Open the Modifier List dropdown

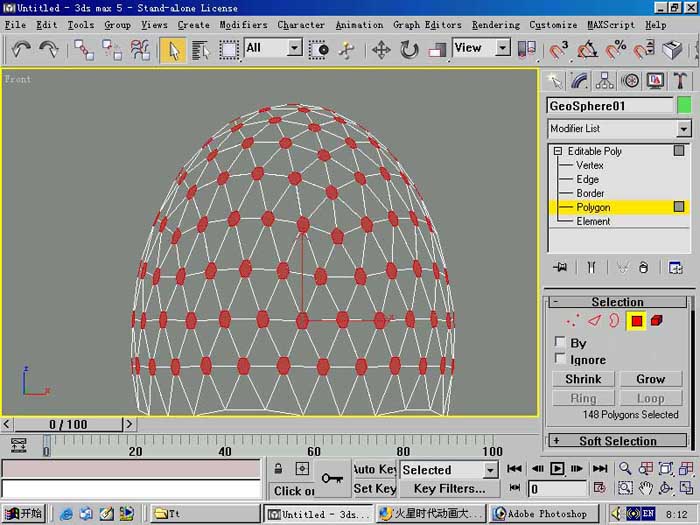619,129
